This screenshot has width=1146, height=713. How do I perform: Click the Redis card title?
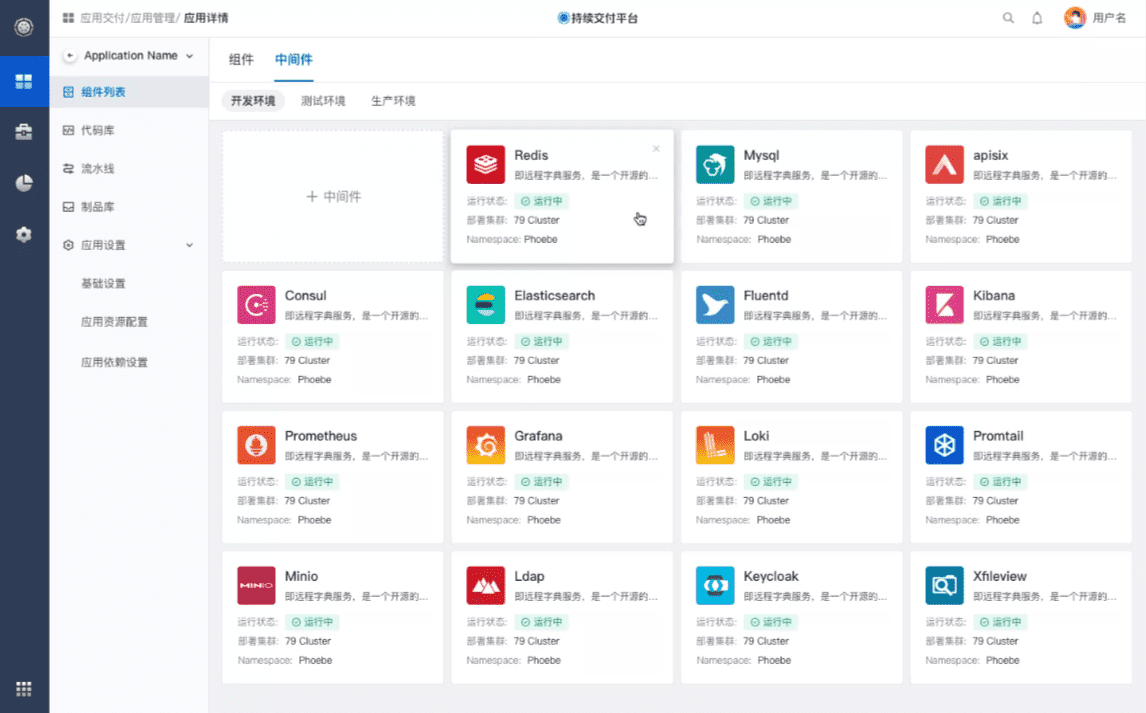531,155
